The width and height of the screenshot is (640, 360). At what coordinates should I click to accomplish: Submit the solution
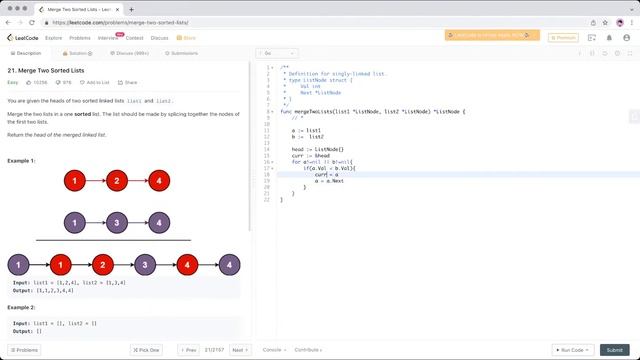[614, 350]
